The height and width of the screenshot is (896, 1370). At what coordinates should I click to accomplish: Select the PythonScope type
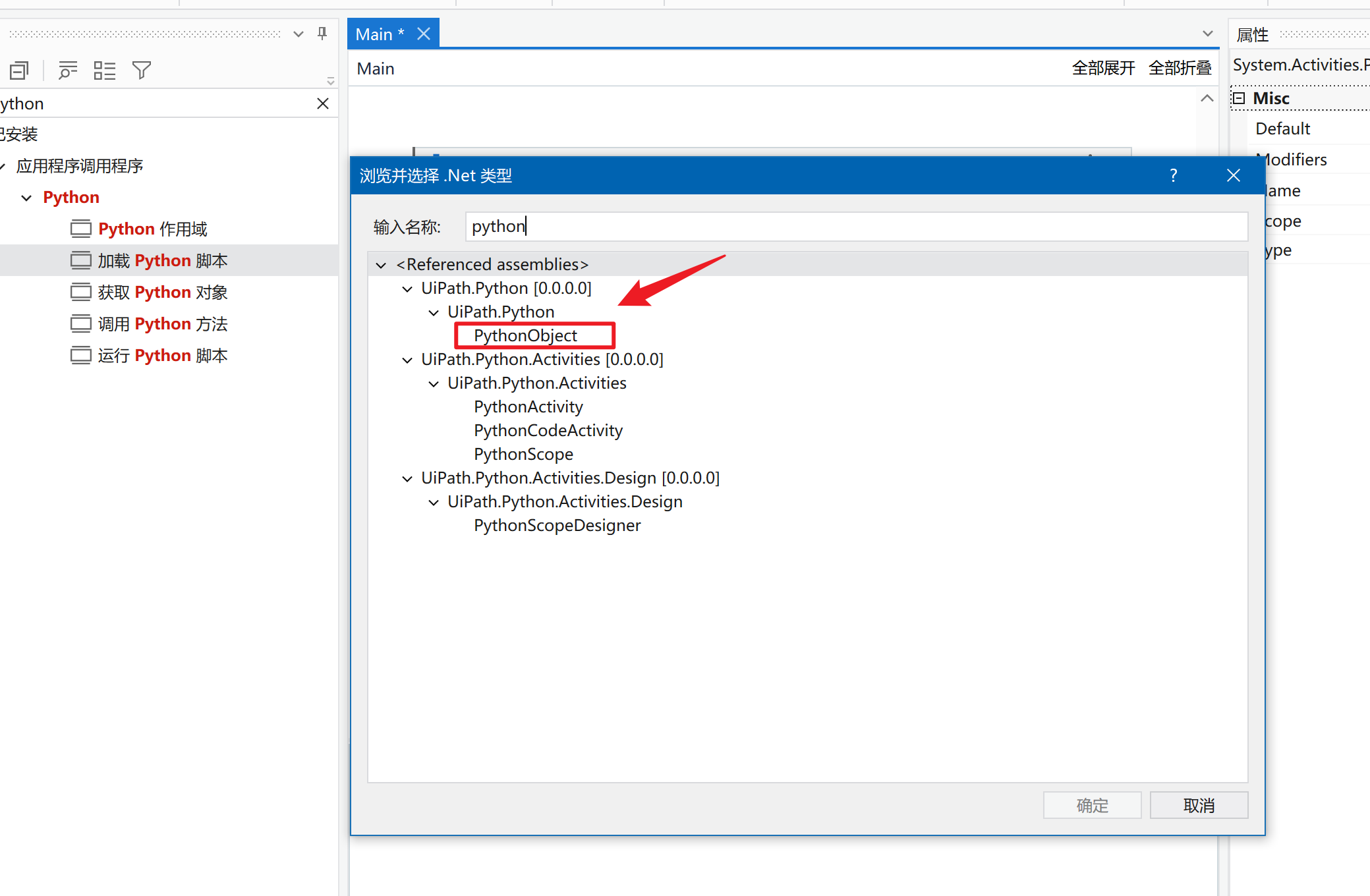coord(523,454)
